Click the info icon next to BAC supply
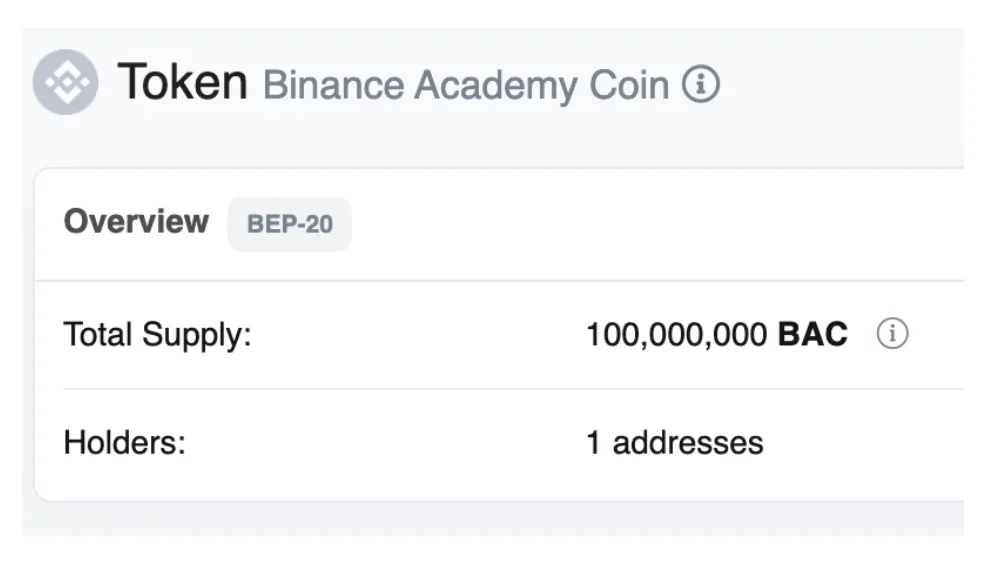988x576 pixels. click(892, 333)
